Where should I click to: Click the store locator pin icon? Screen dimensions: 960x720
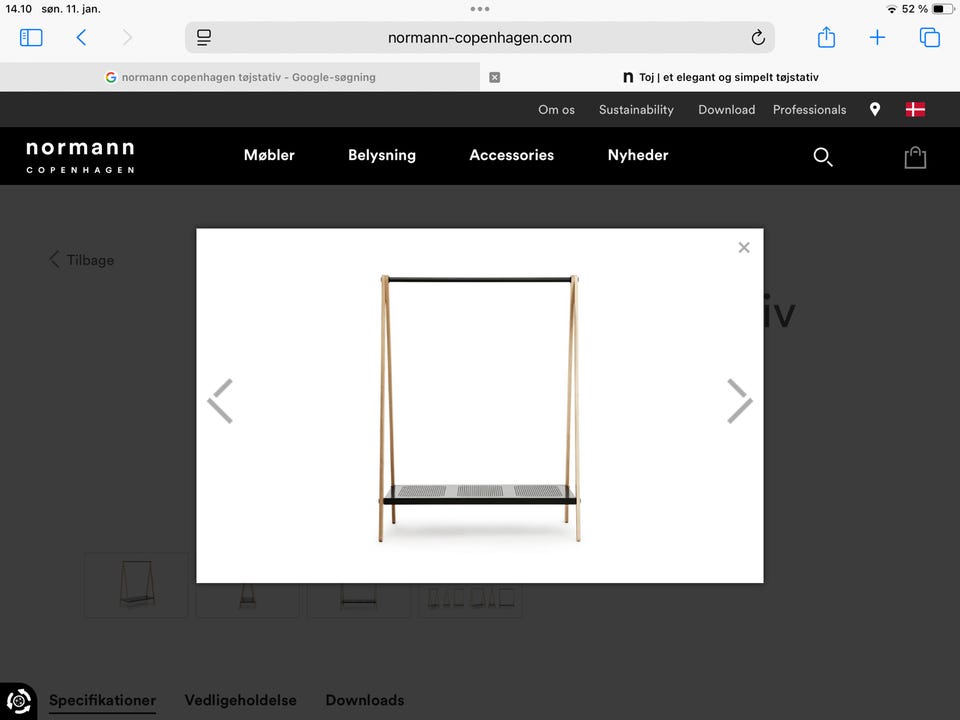point(875,110)
